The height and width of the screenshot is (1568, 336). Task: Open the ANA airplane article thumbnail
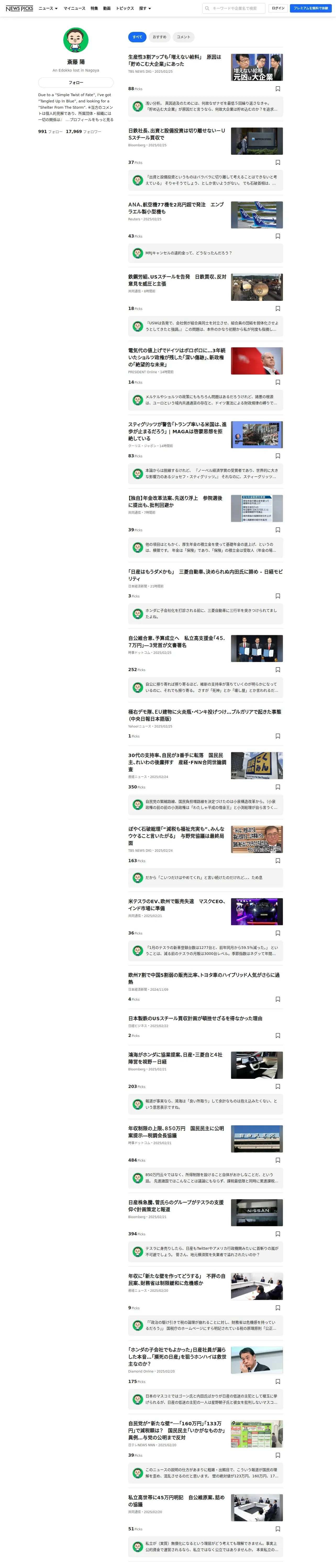pos(257,215)
